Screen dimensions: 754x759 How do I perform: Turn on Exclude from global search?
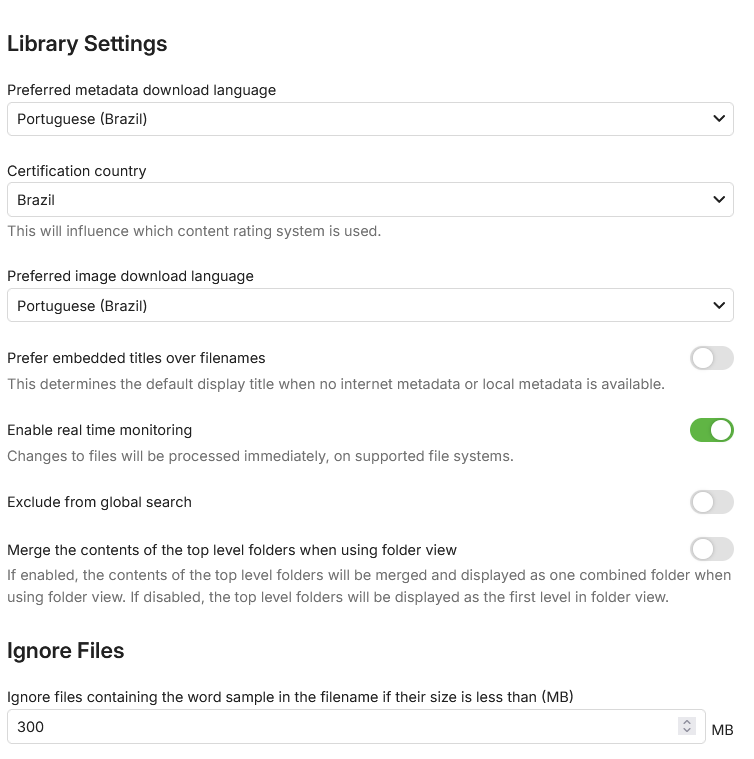tap(711, 502)
